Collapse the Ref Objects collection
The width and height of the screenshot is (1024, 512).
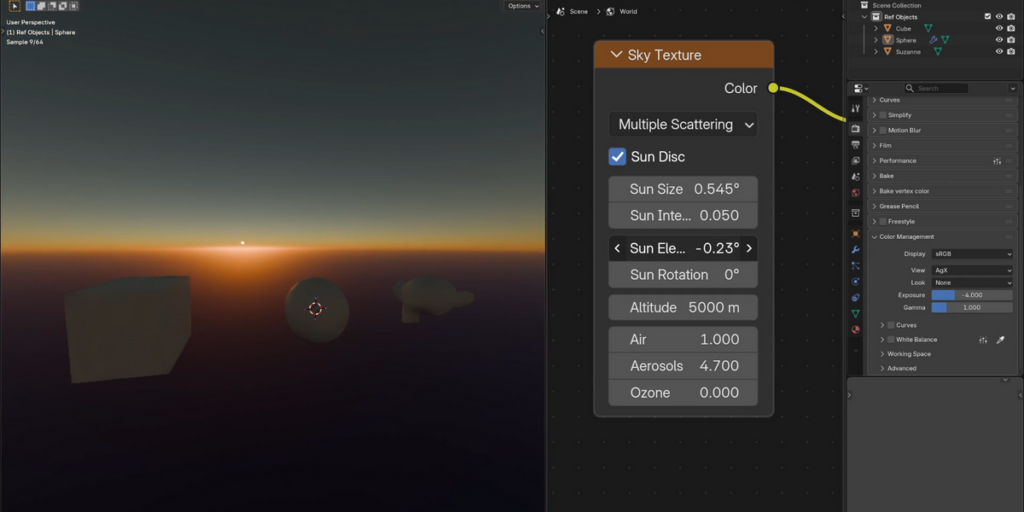865,17
